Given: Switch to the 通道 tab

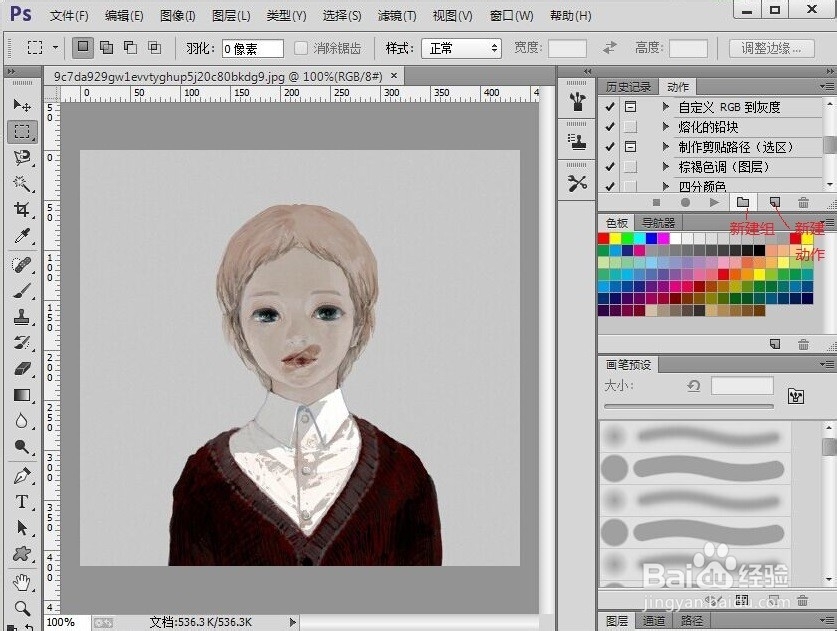Looking at the screenshot, I should pyautogui.click(x=653, y=621).
